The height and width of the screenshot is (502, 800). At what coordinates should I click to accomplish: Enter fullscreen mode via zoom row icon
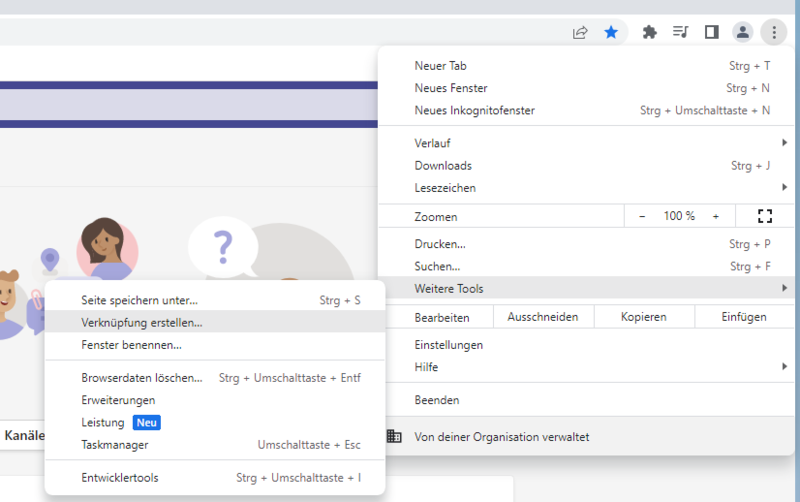765,216
